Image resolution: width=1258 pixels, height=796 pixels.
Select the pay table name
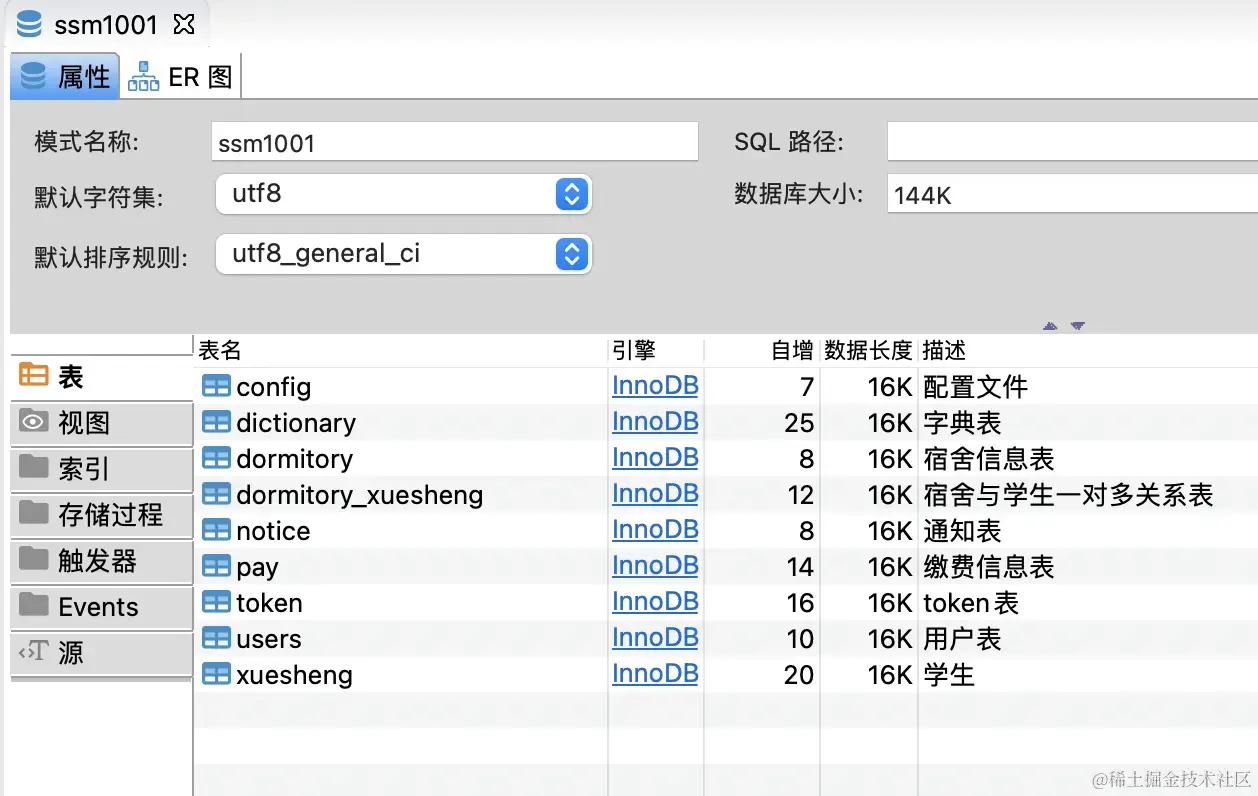coord(257,569)
